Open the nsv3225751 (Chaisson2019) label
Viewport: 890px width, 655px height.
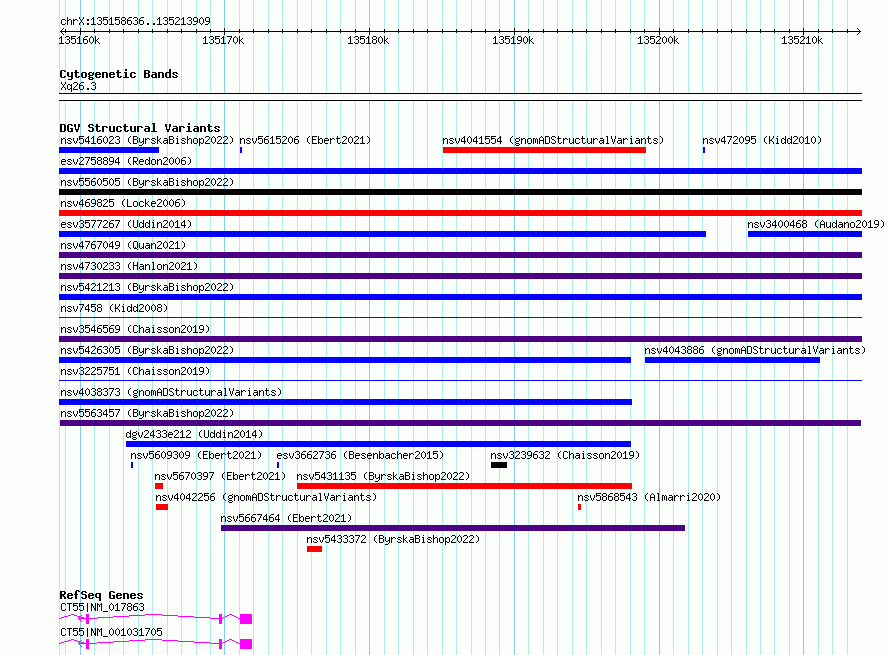(x=135, y=371)
